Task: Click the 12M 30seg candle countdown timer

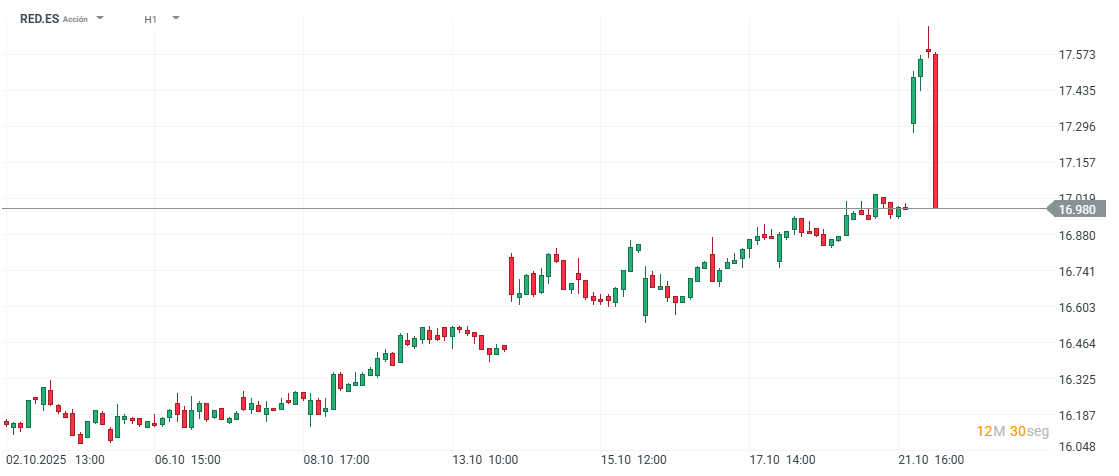Action: (1013, 431)
